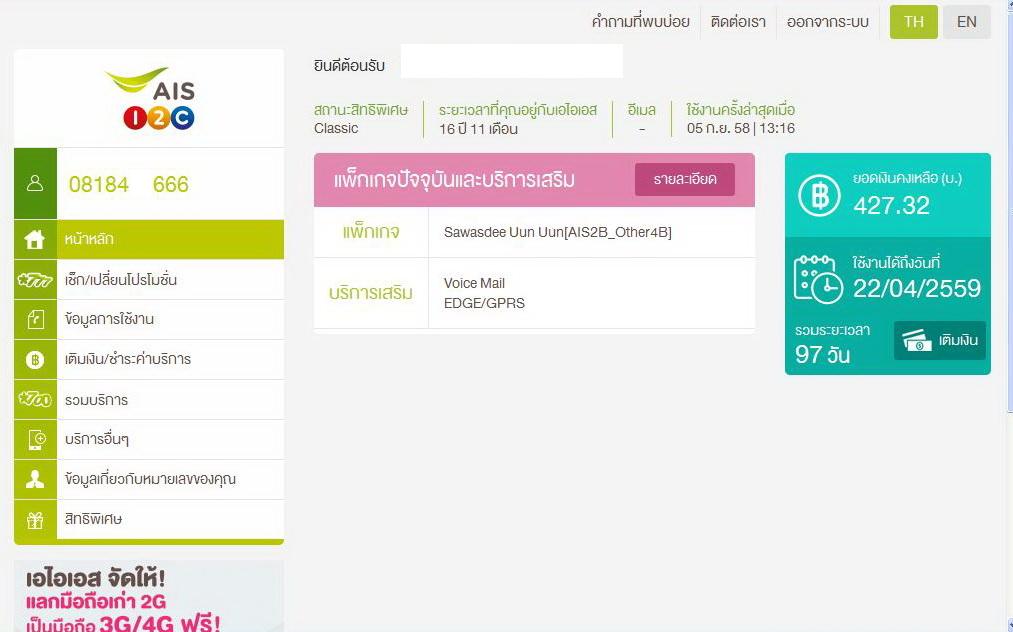The image size is (1013, 632).
Task: Open ข้อมูลการใช้งาน menu item
Action: [x=149, y=319]
